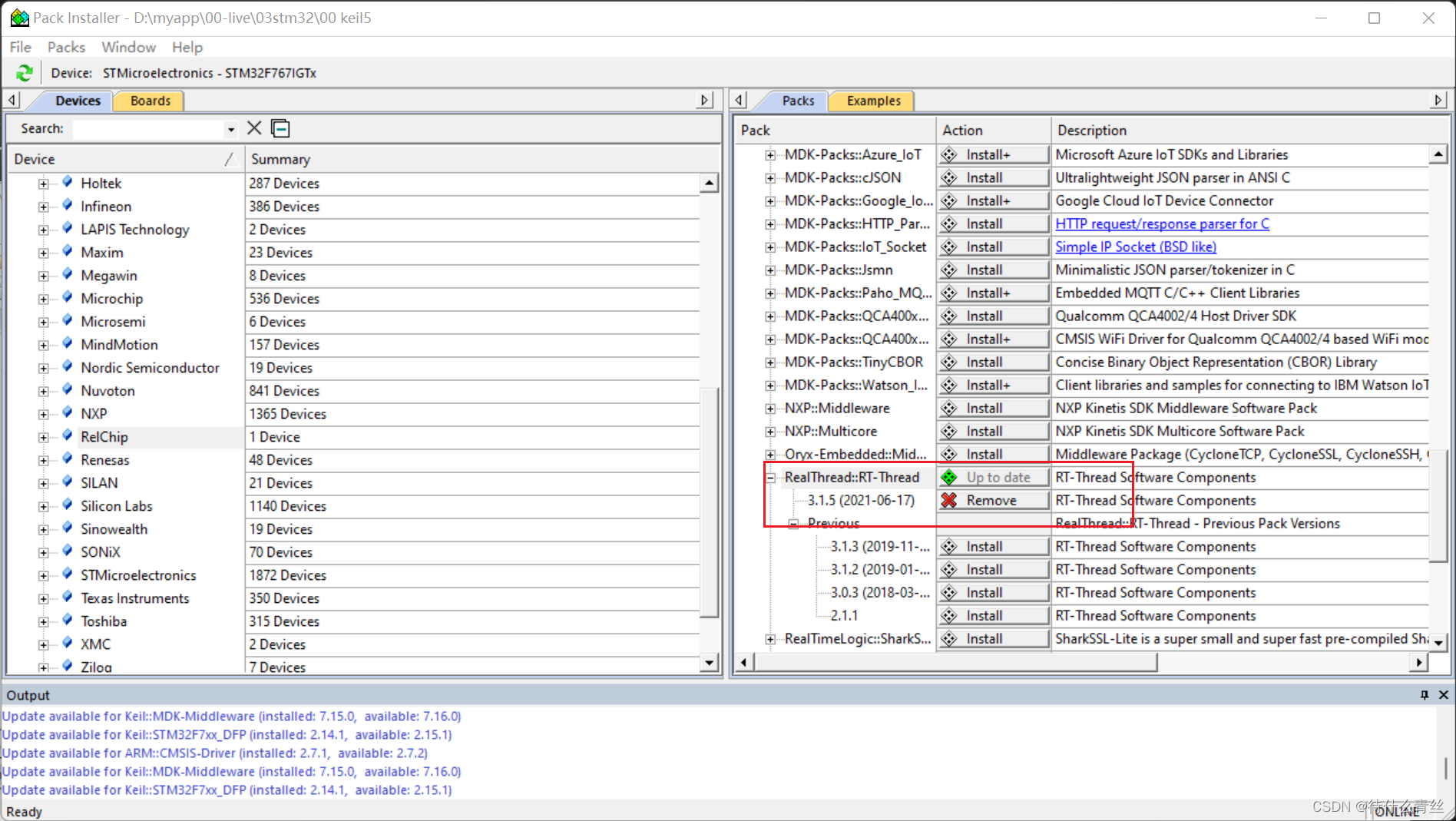
Task: Select the 3.1.2 (2019-01-...) version row
Action: click(880, 569)
